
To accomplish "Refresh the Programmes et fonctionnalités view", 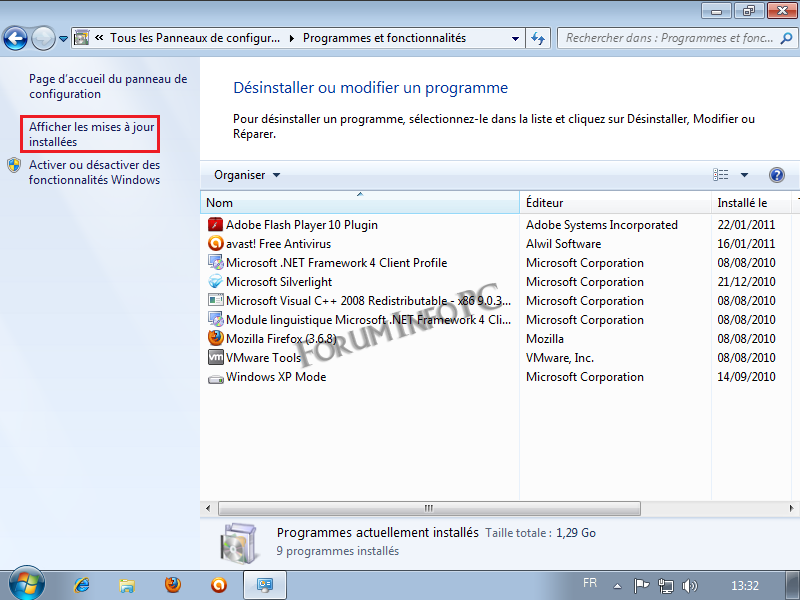I will click(x=538, y=38).
